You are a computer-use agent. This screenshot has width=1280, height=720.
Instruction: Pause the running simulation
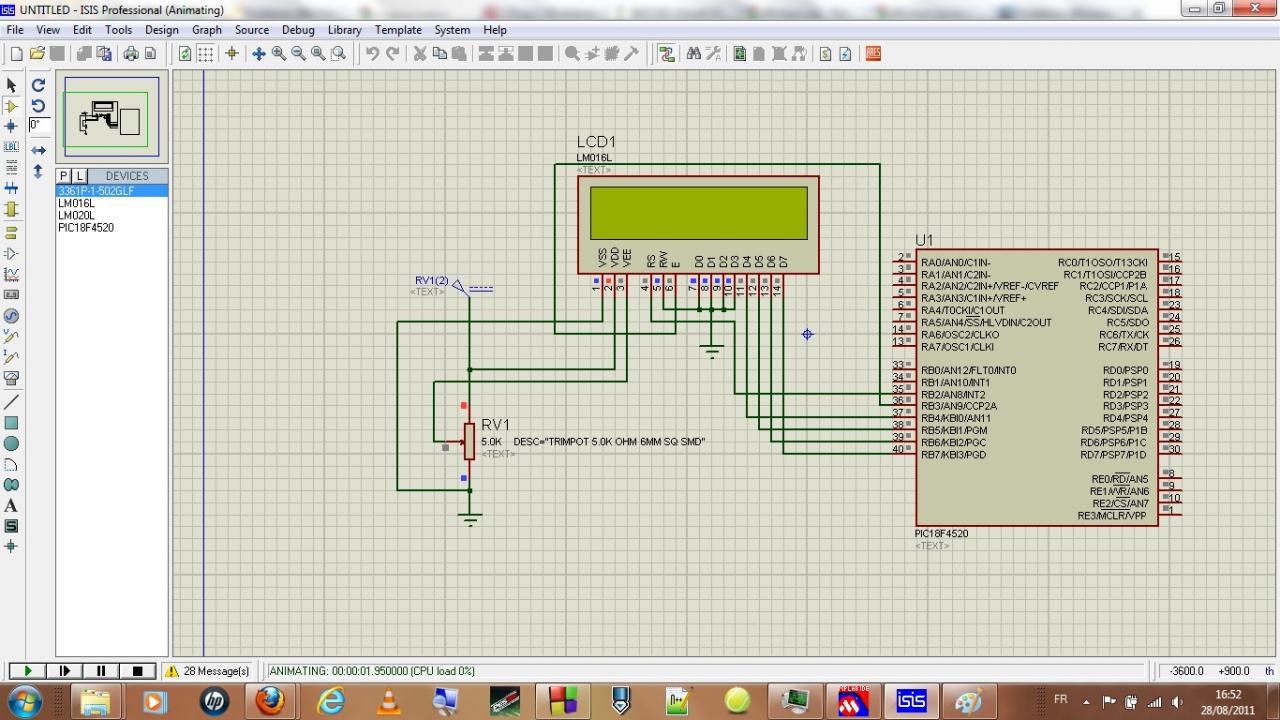101,671
